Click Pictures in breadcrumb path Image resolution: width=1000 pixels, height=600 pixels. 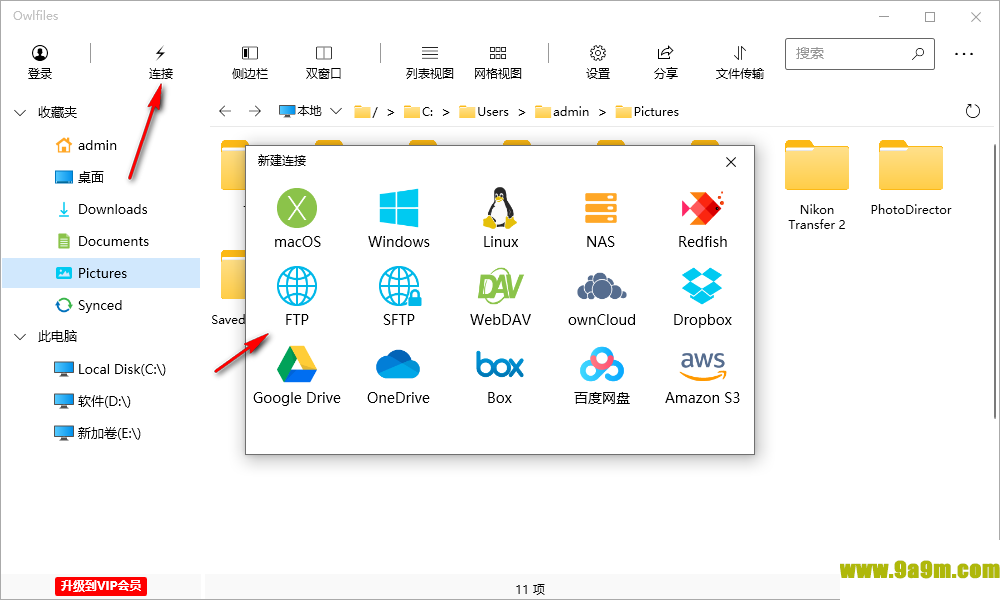click(x=647, y=112)
